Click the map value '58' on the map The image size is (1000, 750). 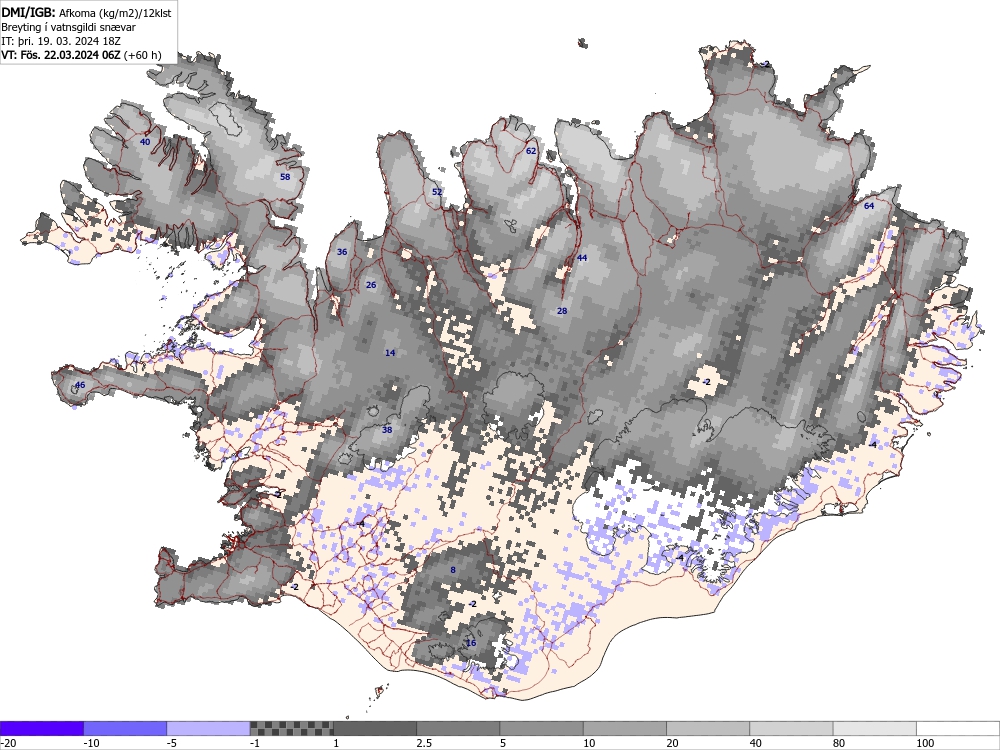(x=285, y=177)
